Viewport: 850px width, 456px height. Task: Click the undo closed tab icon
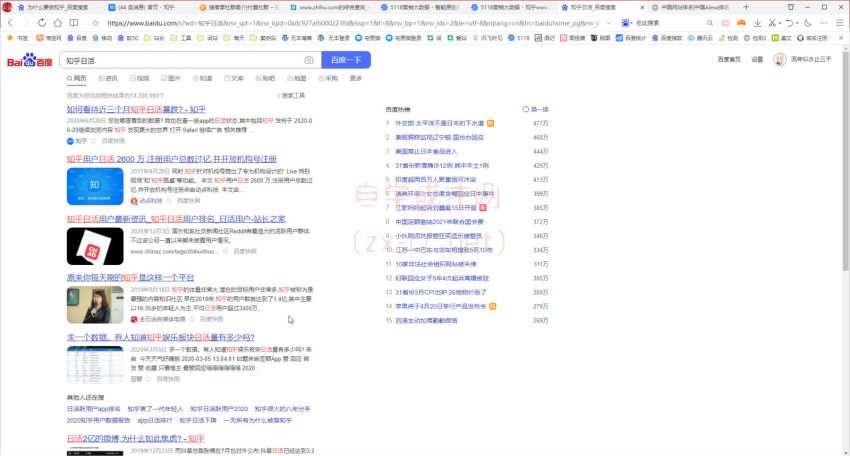click(x=789, y=23)
